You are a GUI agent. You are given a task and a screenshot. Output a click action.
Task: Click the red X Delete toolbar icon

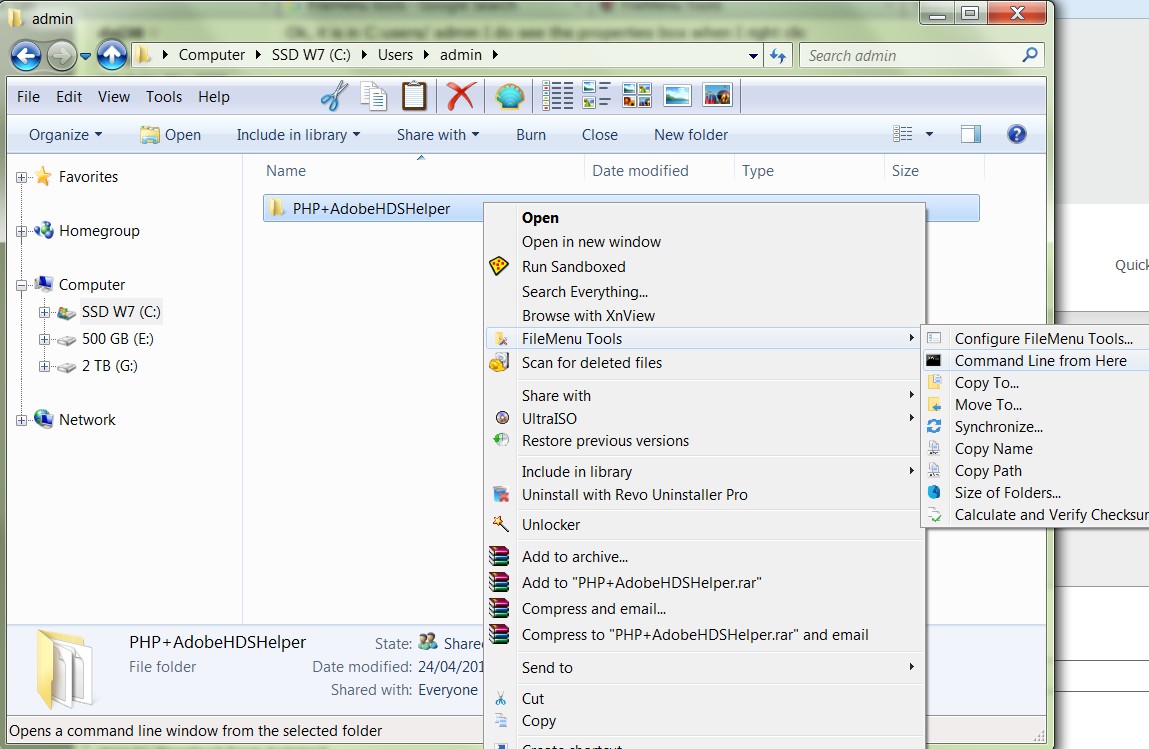click(x=461, y=96)
